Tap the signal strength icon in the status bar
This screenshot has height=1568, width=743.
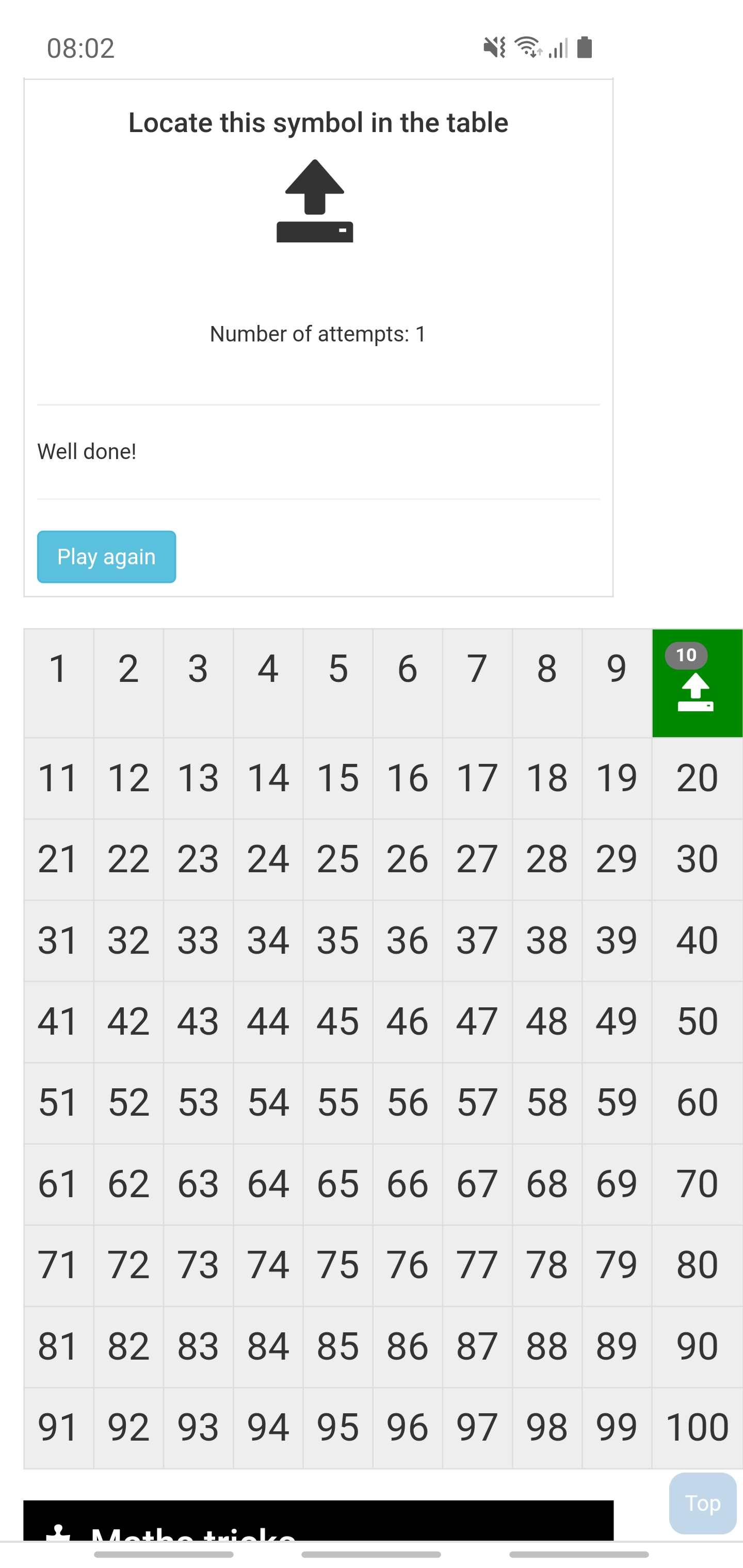[x=558, y=47]
